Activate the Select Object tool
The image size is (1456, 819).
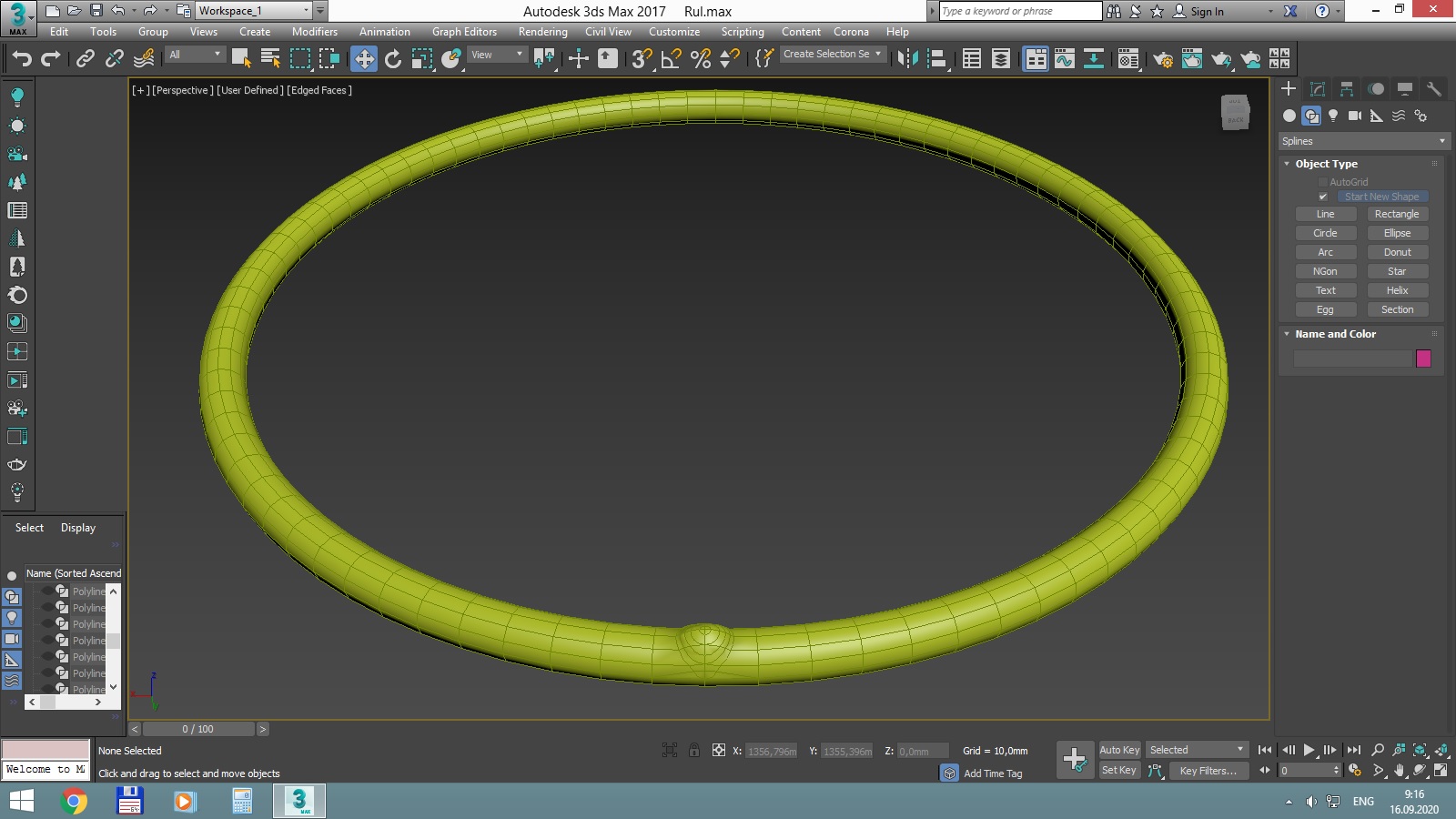241,59
